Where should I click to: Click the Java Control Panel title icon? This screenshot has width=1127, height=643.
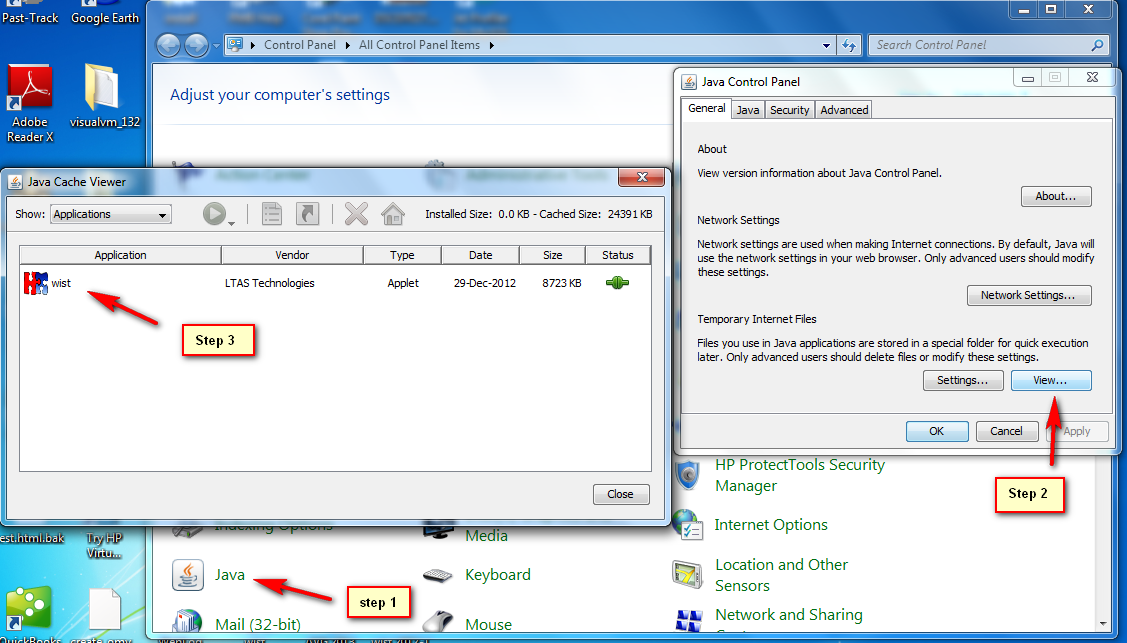(689, 82)
